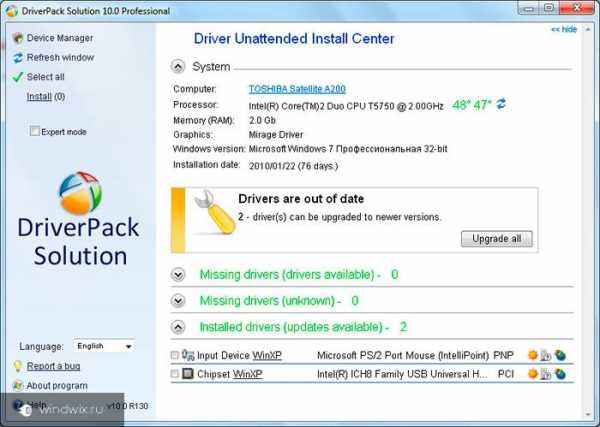Viewport: 600px width, 427px height.
Task: Click the 2.0 Gb memory value
Action: click(x=262, y=121)
